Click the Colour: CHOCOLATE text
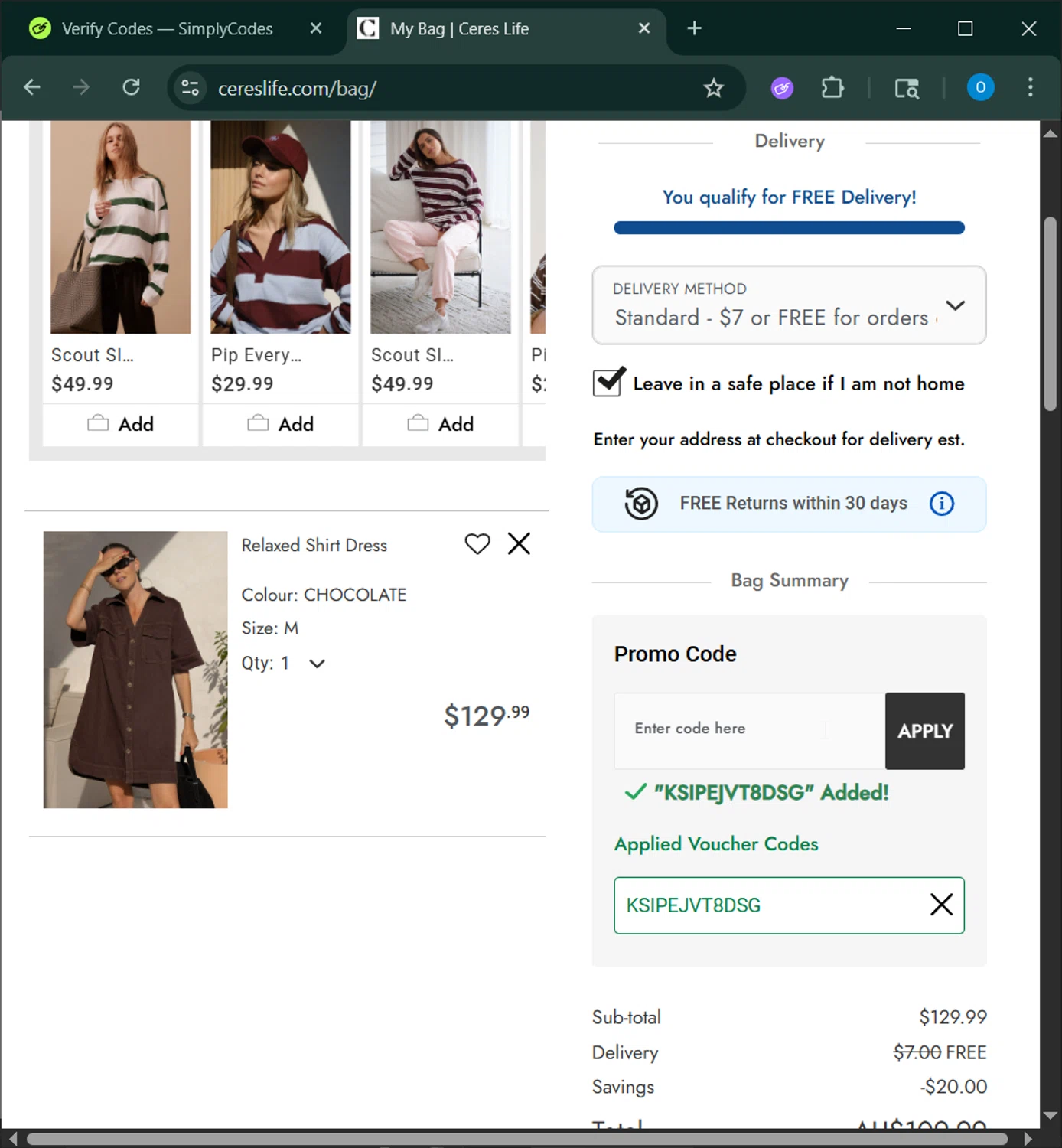The image size is (1062, 1148). point(324,595)
